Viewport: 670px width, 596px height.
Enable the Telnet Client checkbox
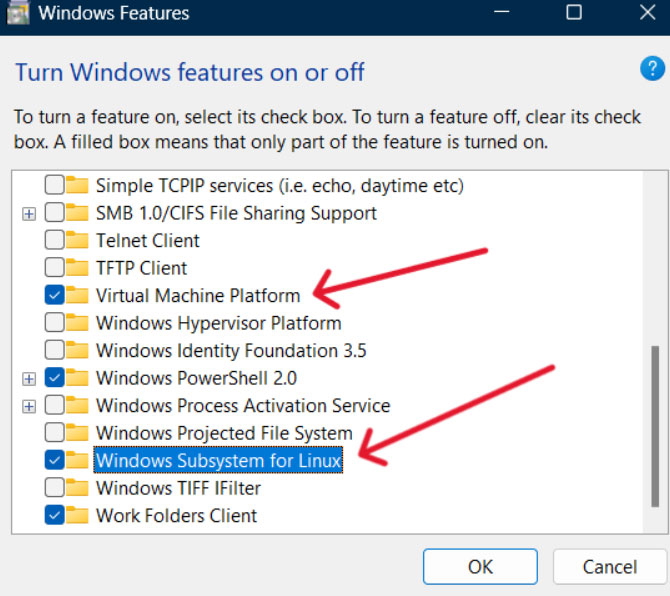click(x=54, y=240)
